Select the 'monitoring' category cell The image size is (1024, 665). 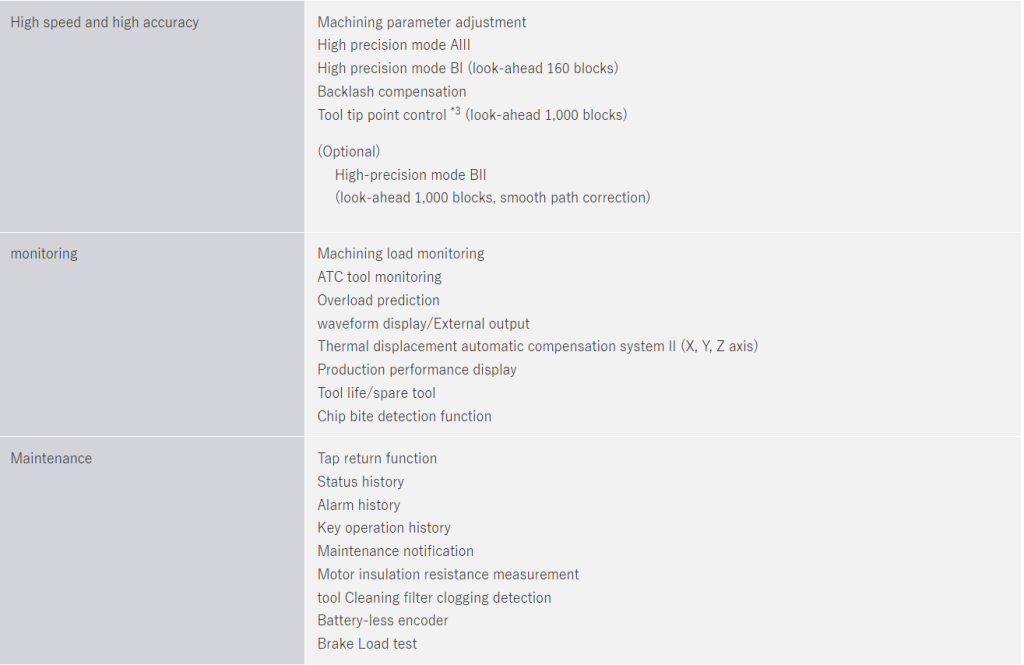(x=44, y=254)
